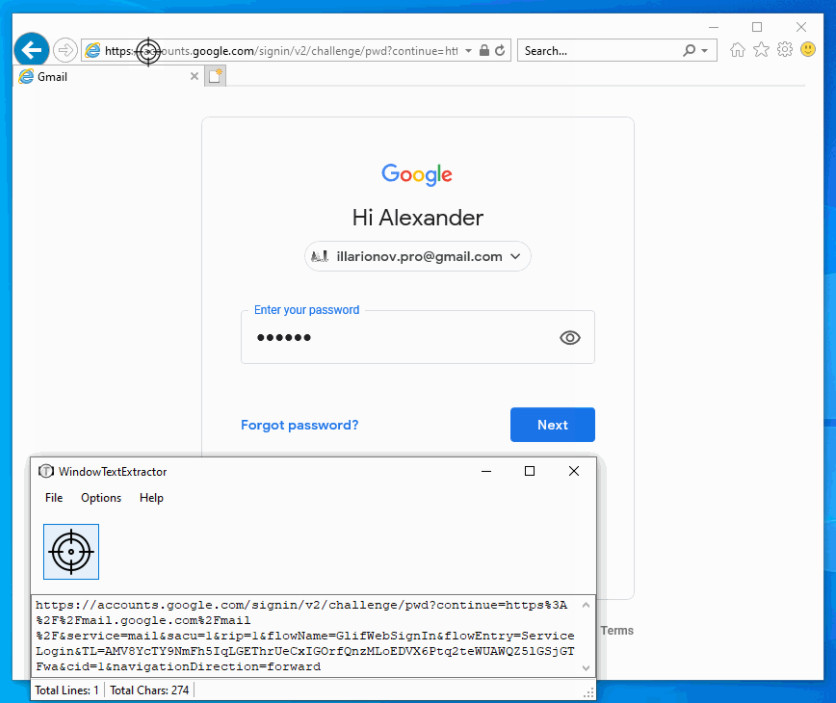Open Favorites star icon

click(761, 50)
